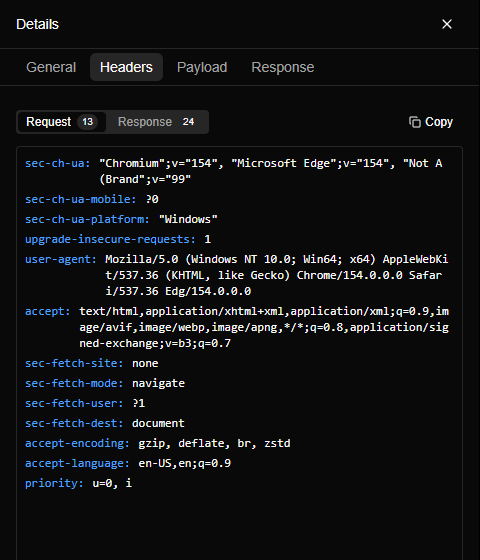Open the top Response tab

pos(283,67)
